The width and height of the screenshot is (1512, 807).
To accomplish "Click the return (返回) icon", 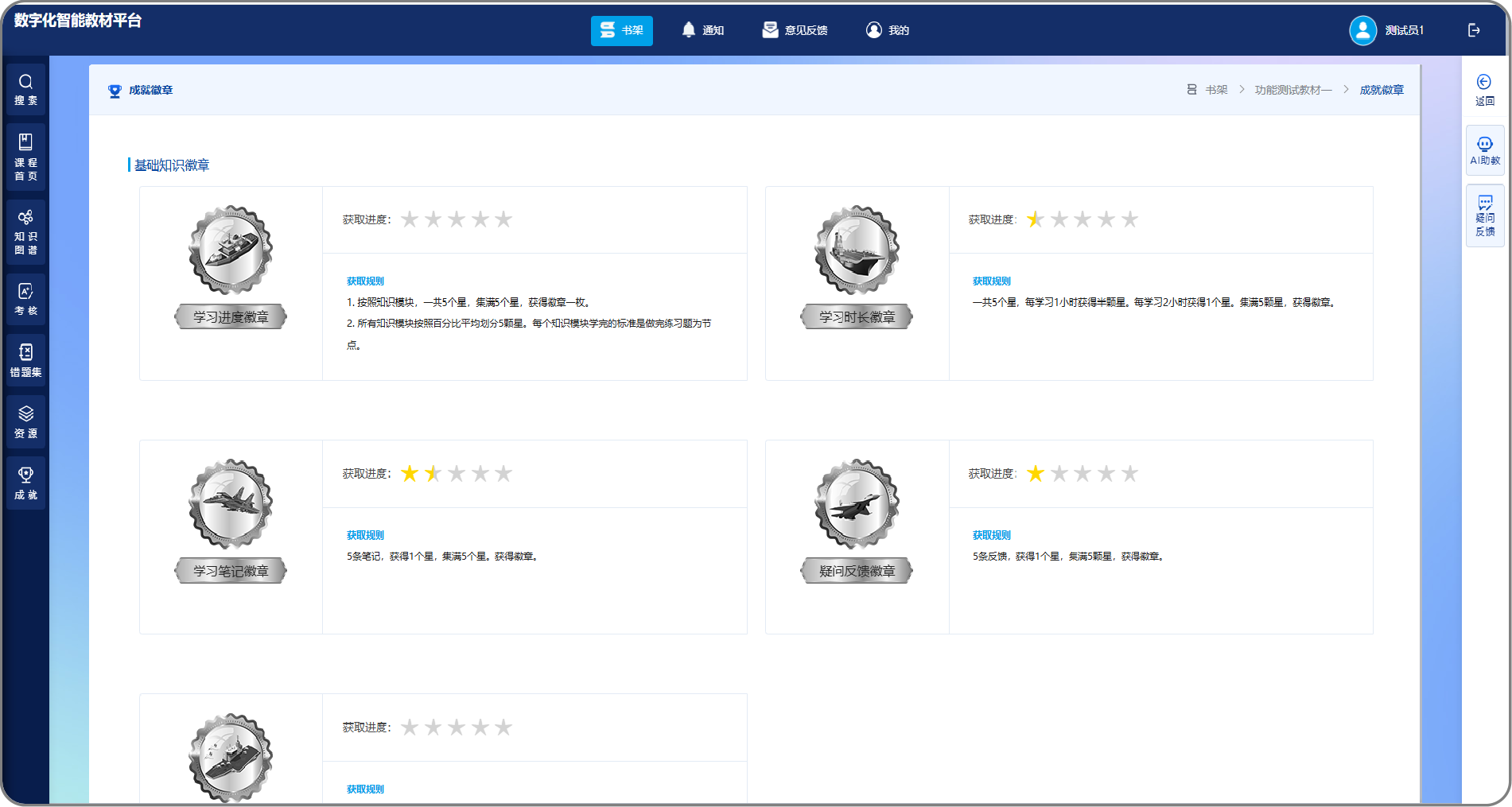I will coord(1484,89).
